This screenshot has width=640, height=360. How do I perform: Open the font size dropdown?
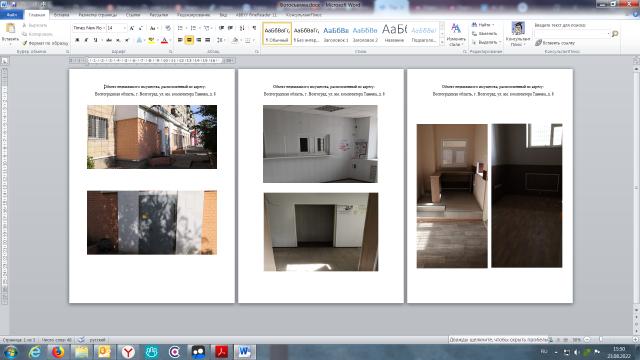(x=116, y=28)
